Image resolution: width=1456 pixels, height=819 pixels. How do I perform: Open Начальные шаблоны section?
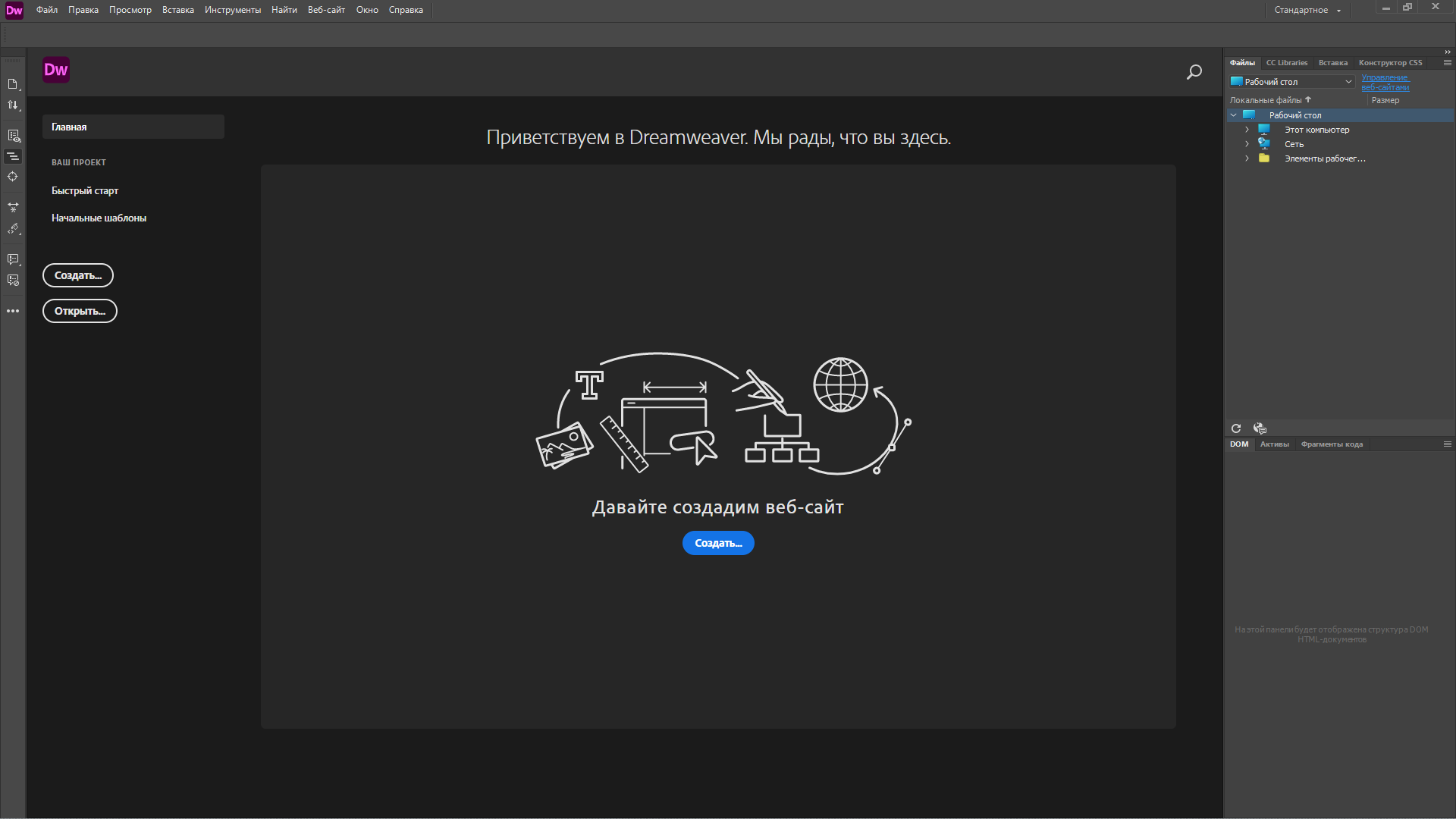click(99, 218)
